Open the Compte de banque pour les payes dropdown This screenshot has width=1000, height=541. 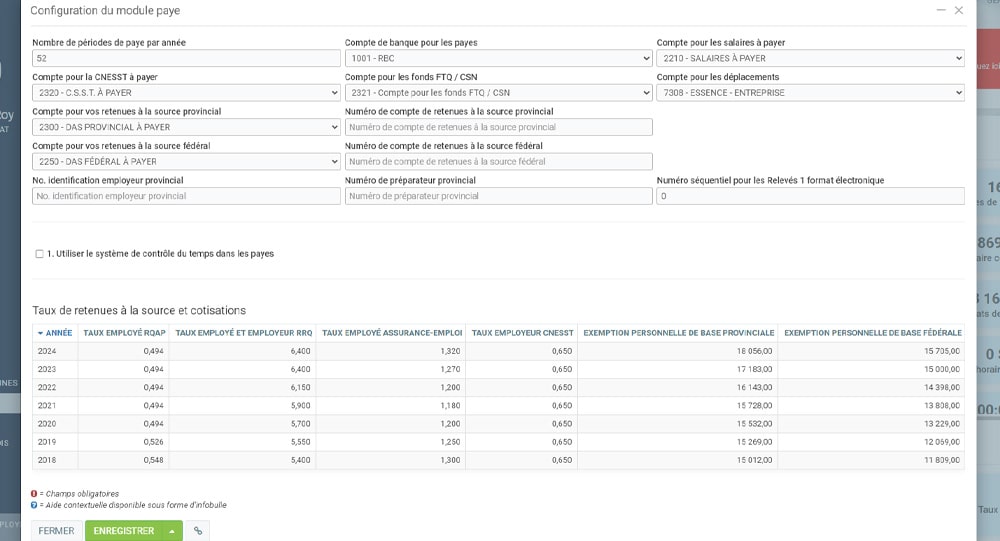click(498, 59)
